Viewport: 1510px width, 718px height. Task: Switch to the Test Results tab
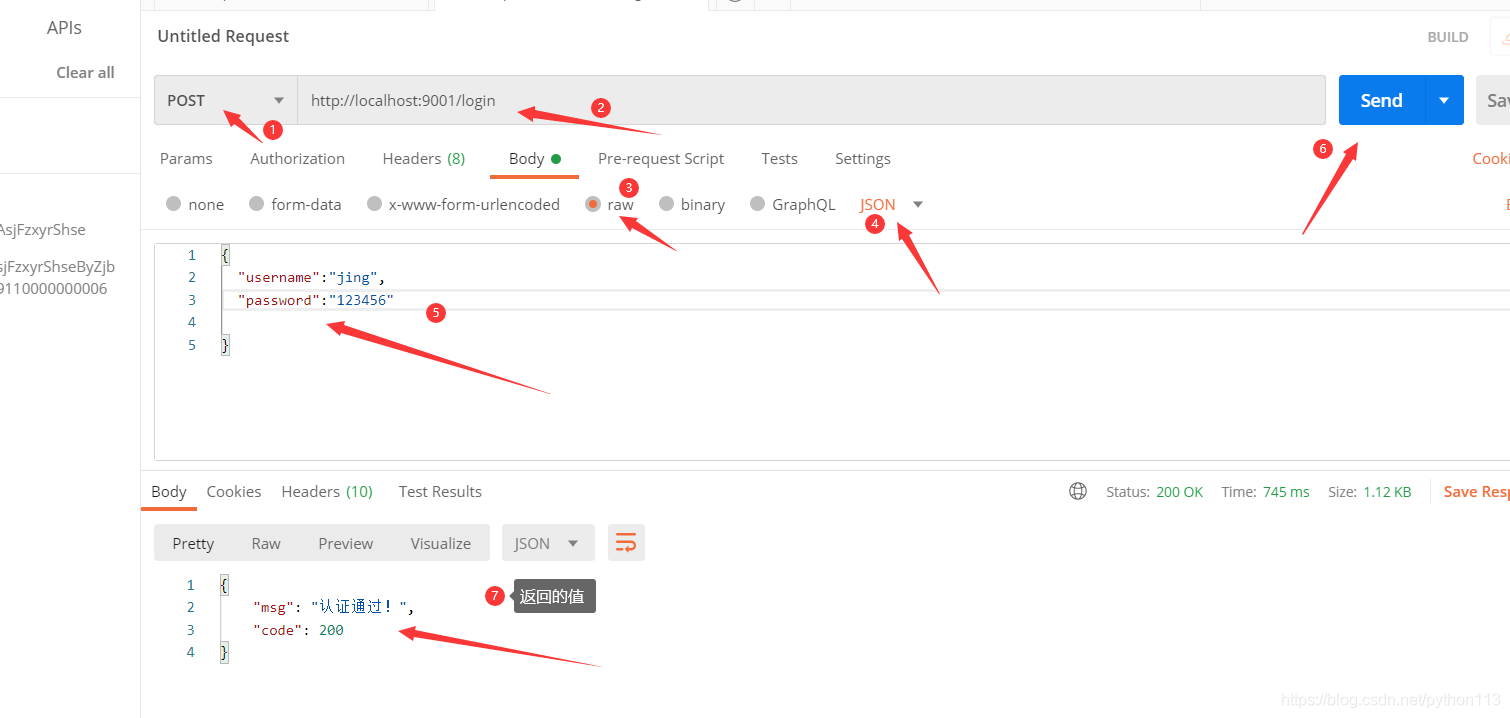tap(440, 491)
